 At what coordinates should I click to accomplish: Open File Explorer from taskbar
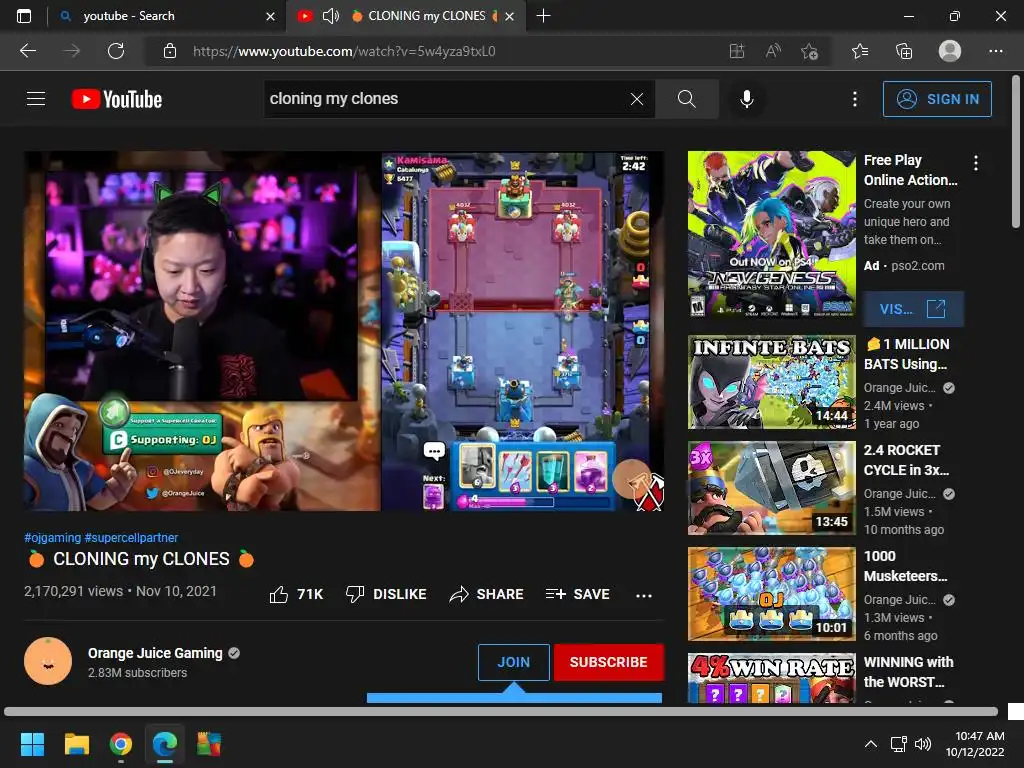click(76, 744)
